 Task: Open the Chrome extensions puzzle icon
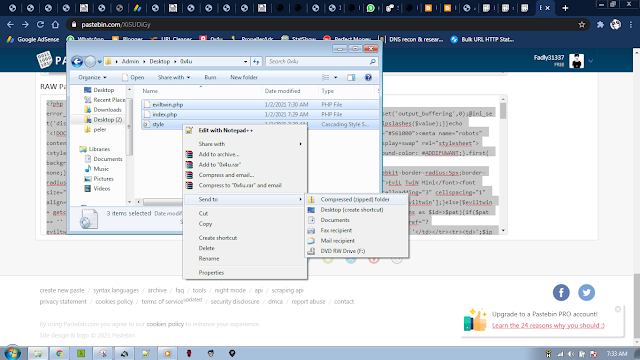(x=600, y=25)
